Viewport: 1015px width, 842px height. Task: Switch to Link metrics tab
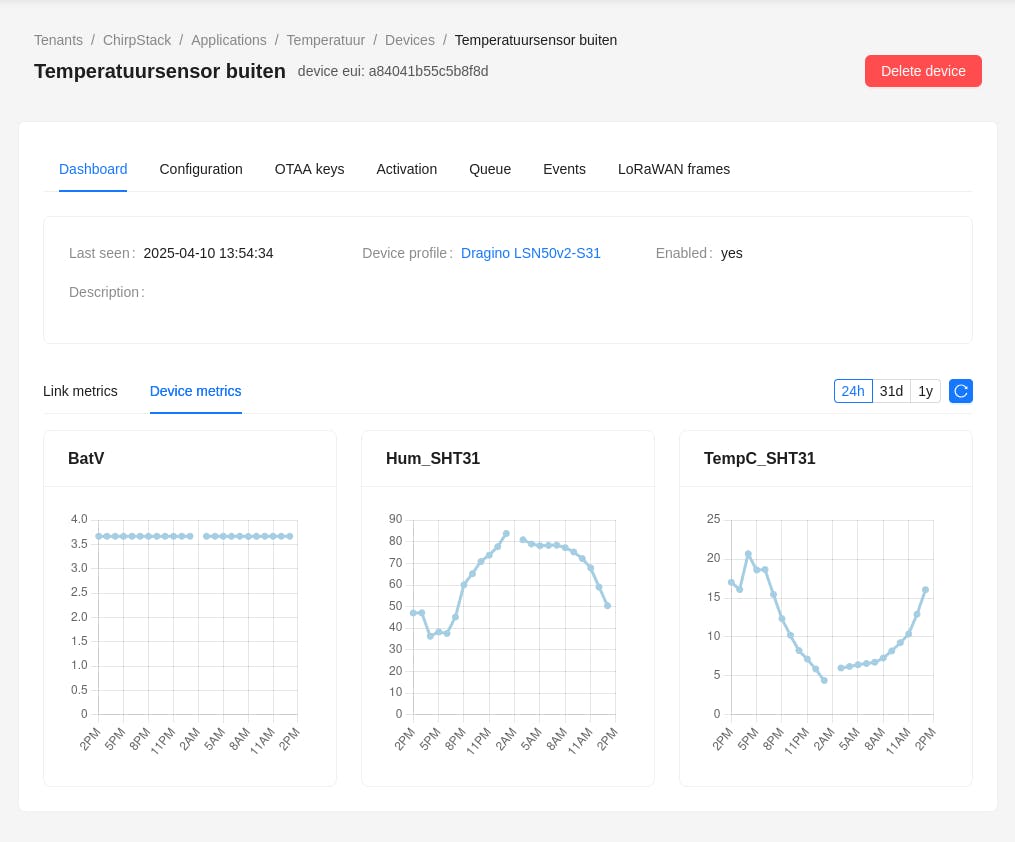pyautogui.click(x=80, y=391)
